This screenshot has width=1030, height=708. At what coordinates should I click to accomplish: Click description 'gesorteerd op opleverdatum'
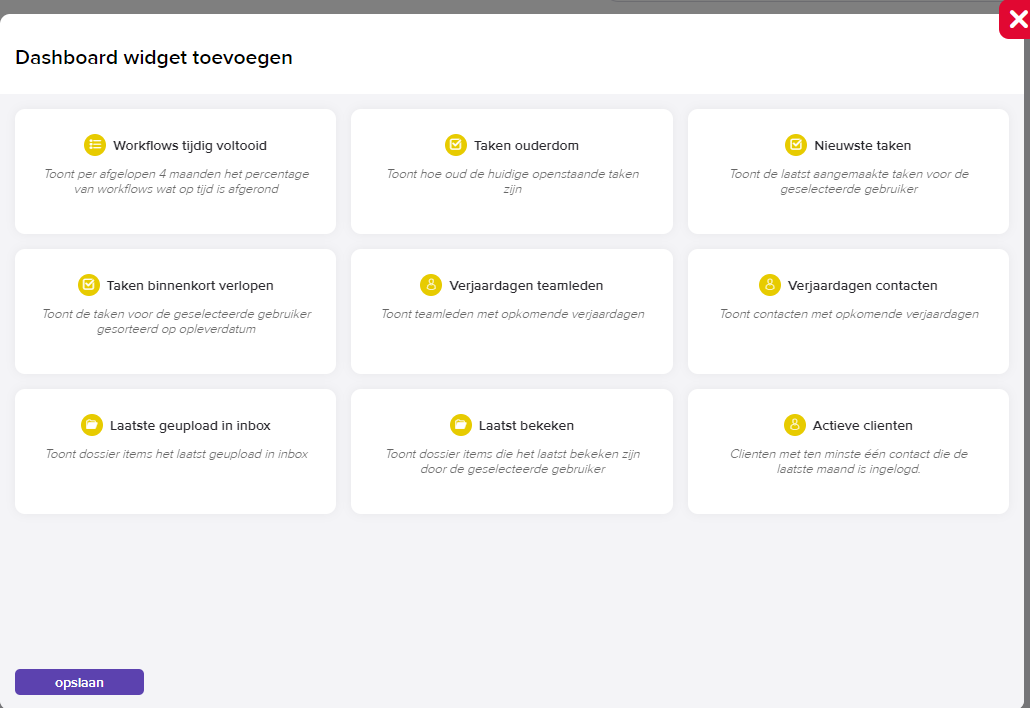[x=176, y=329]
